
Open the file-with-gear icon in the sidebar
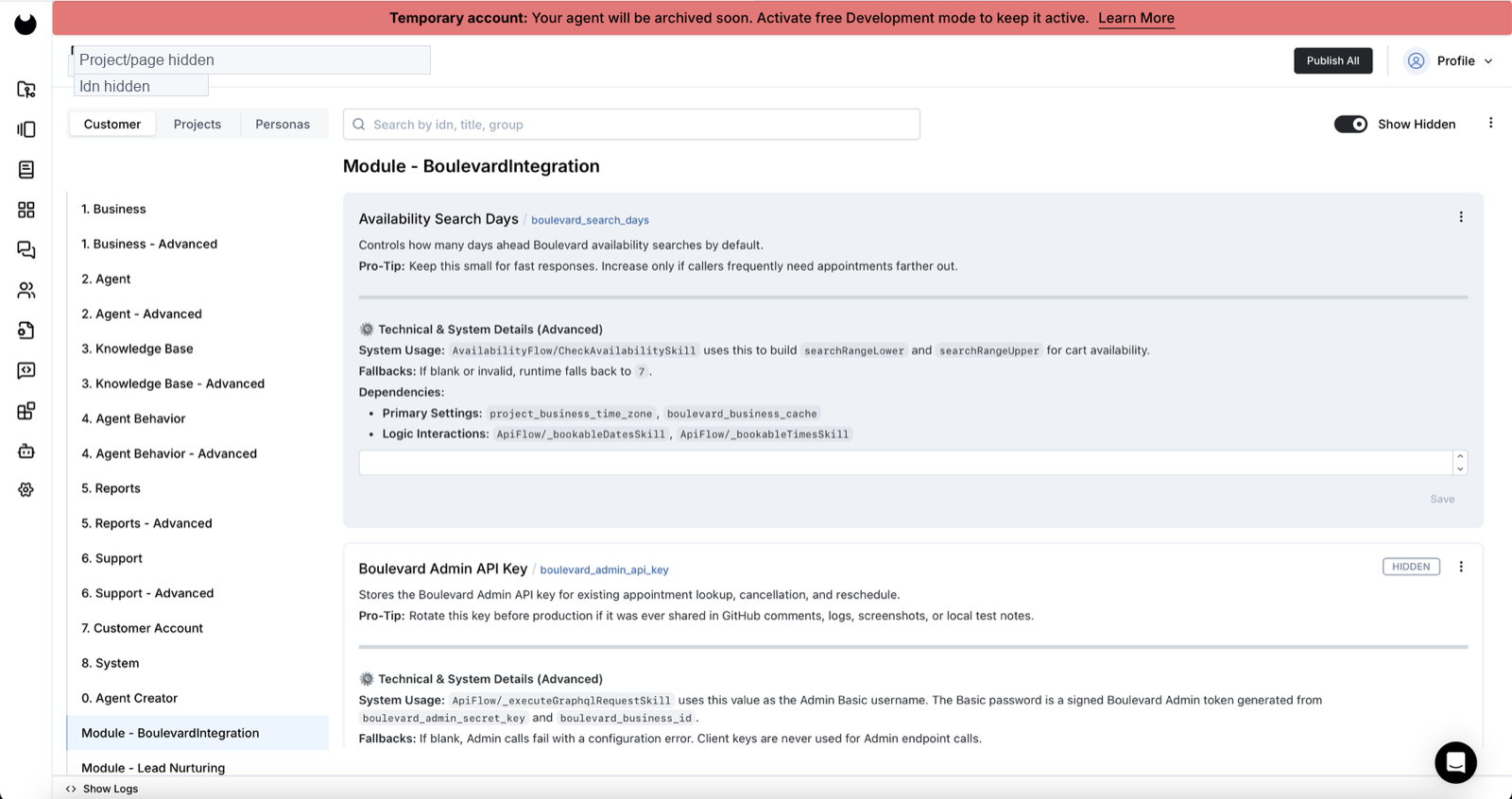[x=26, y=331]
